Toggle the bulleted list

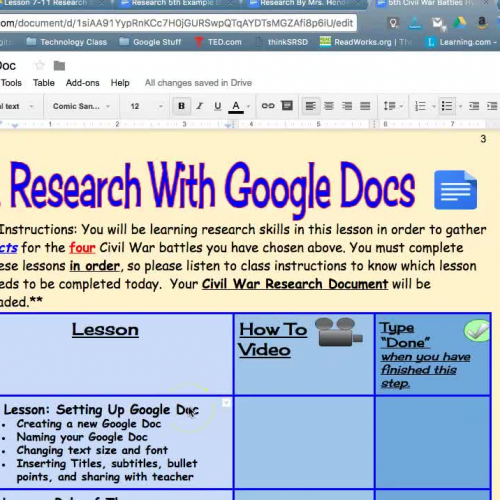[447, 106]
